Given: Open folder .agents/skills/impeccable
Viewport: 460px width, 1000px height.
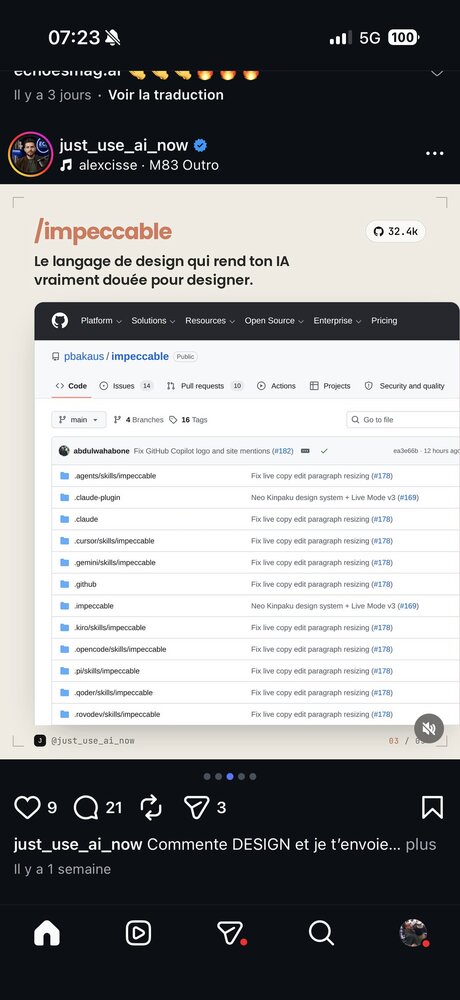Looking at the screenshot, I should (x=115, y=476).
